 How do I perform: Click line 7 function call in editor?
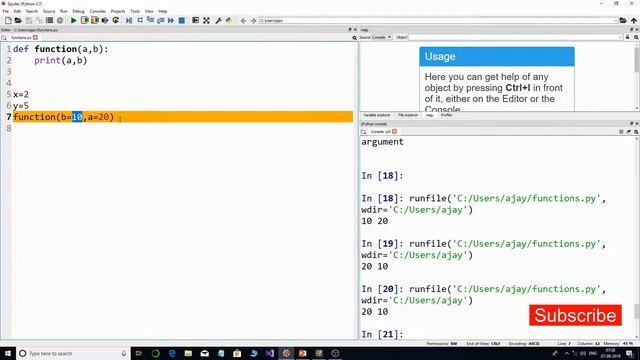[x=63, y=117]
